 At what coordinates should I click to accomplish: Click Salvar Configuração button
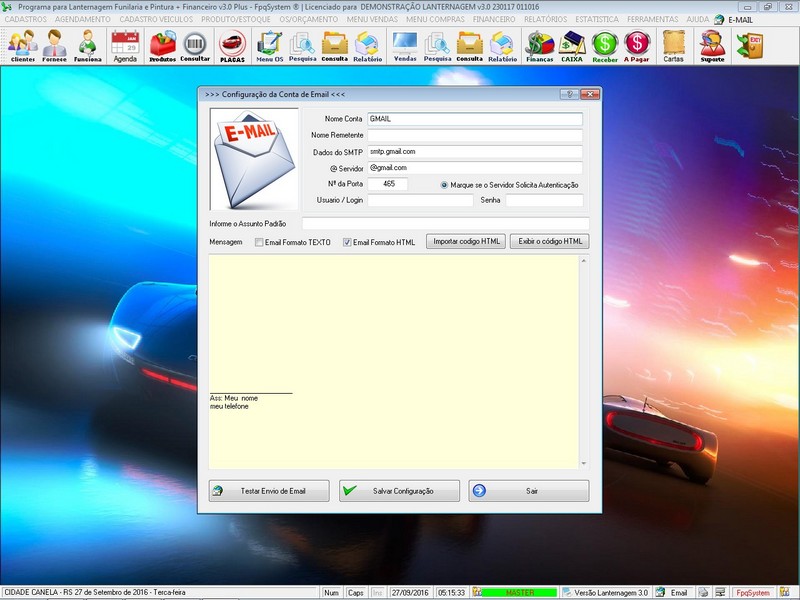click(x=399, y=491)
